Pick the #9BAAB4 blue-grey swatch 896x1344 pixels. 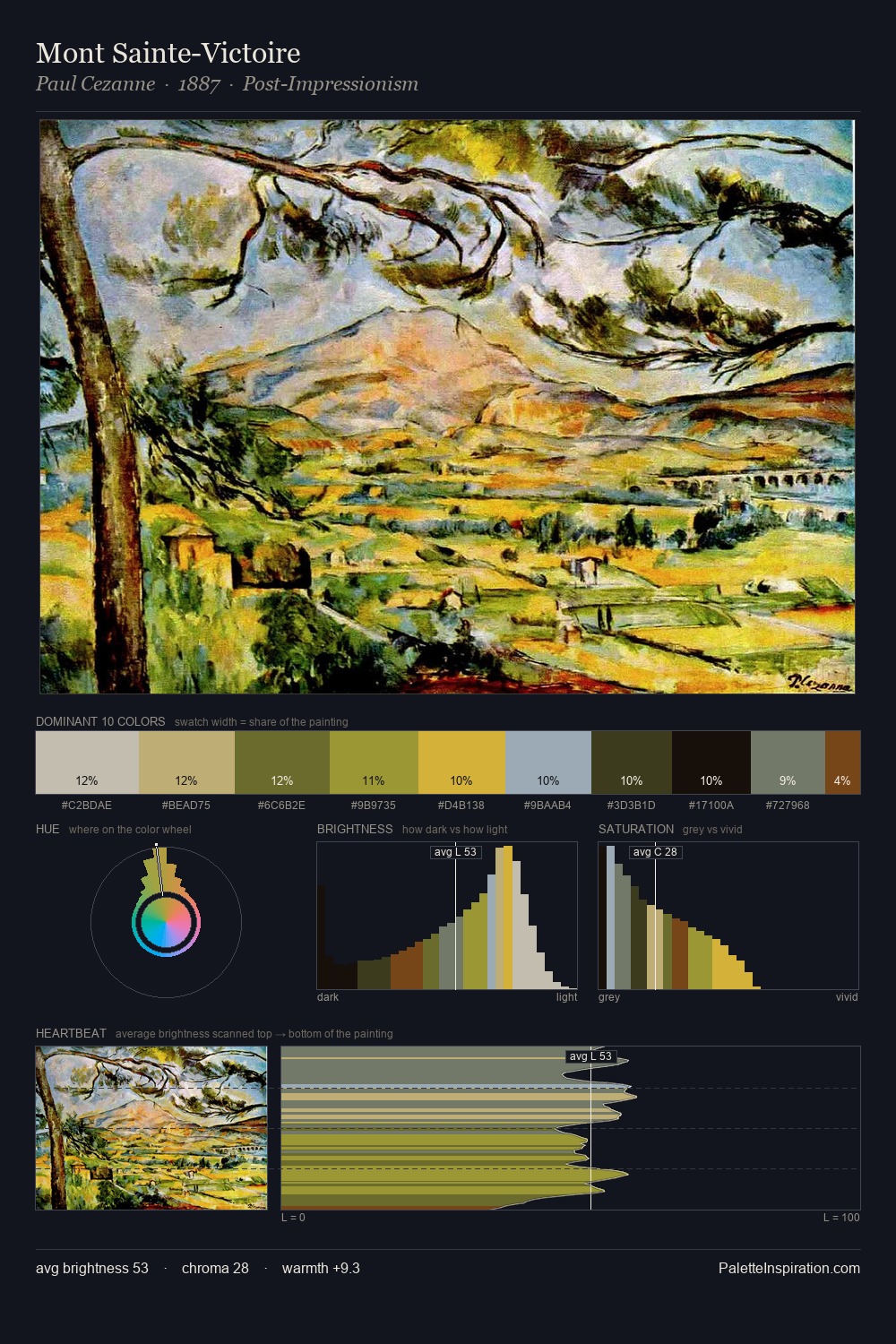coord(548,762)
